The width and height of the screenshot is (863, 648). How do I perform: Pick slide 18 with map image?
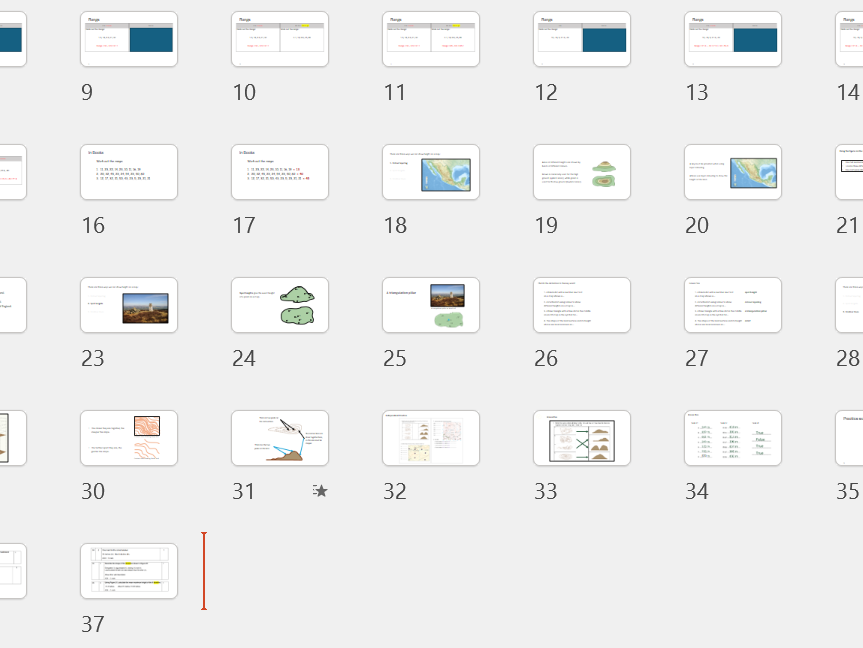click(x=431, y=172)
